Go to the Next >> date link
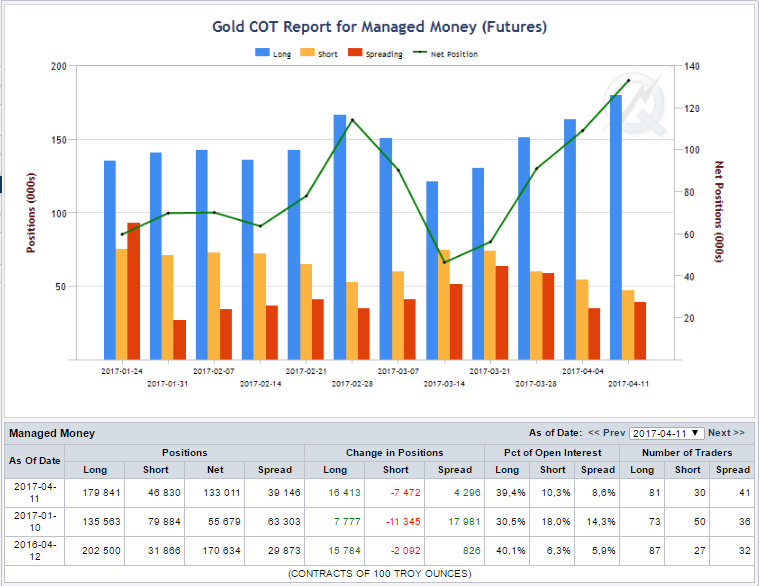The width and height of the screenshot is (759, 586). click(726, 433)
